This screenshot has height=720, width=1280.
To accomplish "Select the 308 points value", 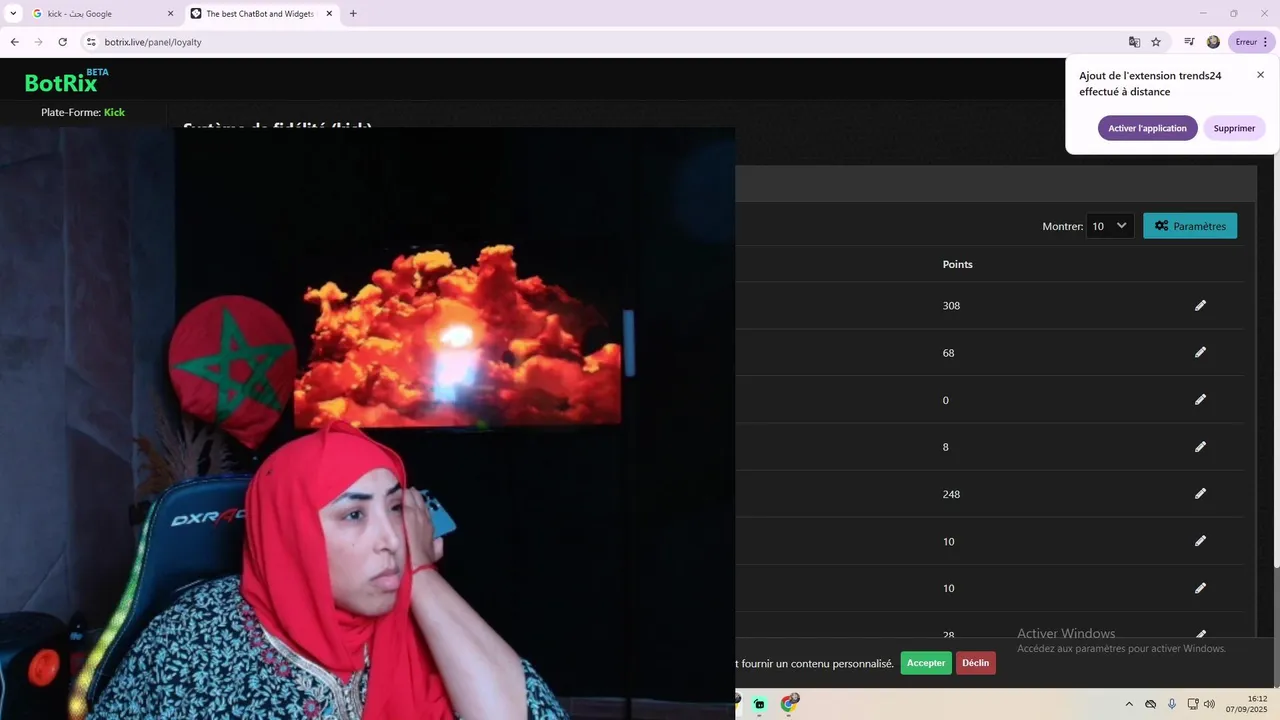I will [x=951, y=305].
